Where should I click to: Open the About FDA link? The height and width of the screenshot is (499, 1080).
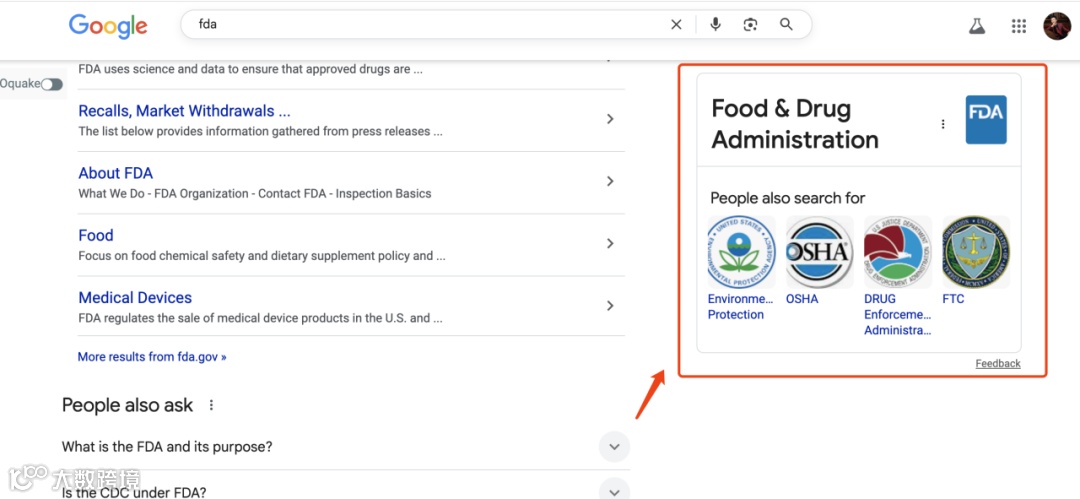[116, 173]
